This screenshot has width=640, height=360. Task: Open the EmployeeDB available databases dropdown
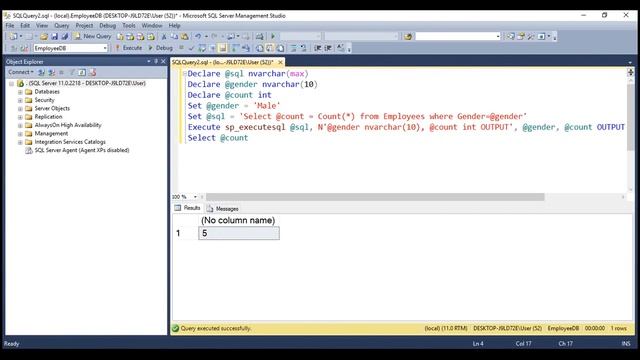[x=105, y=48]
